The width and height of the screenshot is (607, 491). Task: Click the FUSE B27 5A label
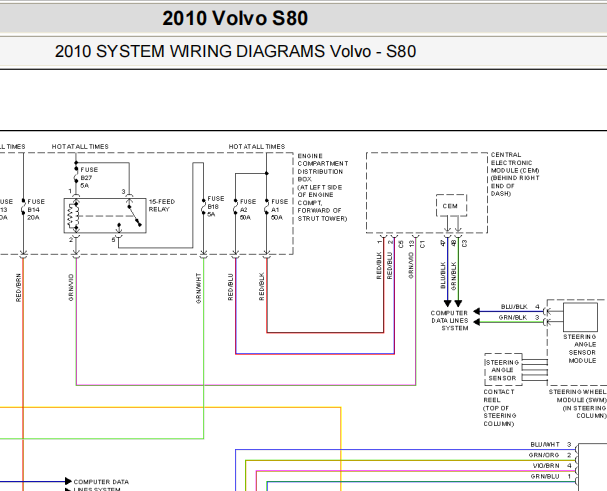tap(89, 177)
